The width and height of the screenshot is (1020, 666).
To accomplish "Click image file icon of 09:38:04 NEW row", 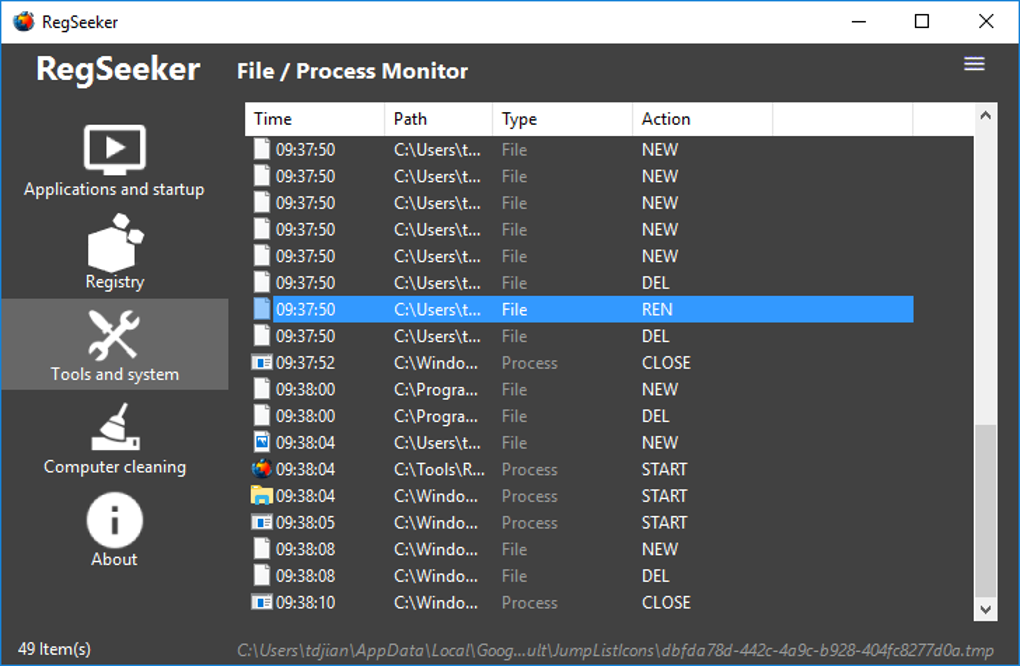I will pyautogui.click(x=262, y=442).
